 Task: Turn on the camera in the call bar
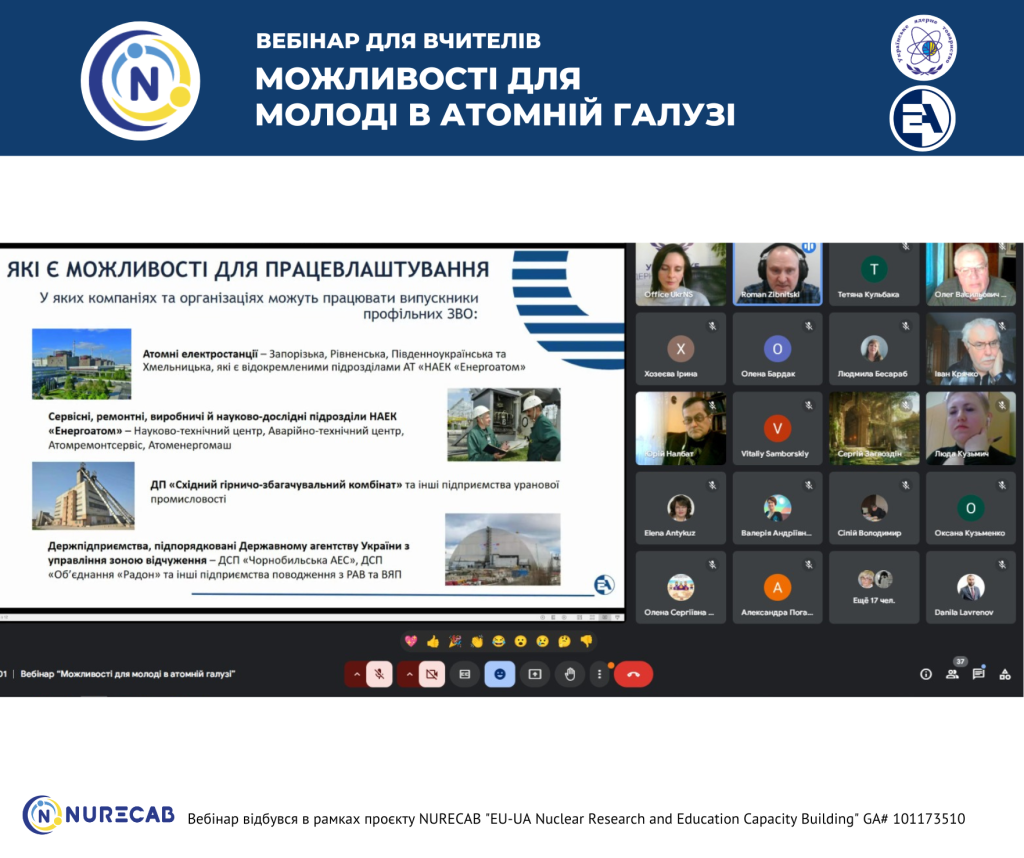[x=431, y=674]
